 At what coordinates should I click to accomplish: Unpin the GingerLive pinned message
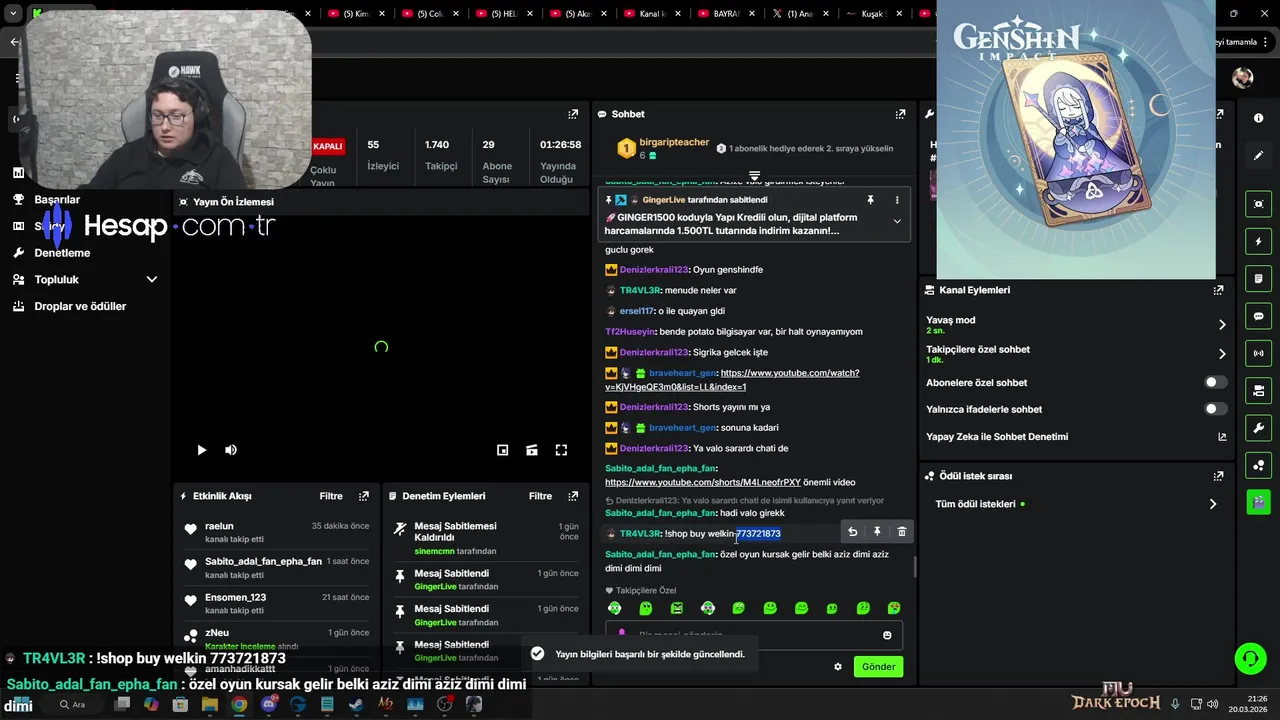(x=870, y=200)
